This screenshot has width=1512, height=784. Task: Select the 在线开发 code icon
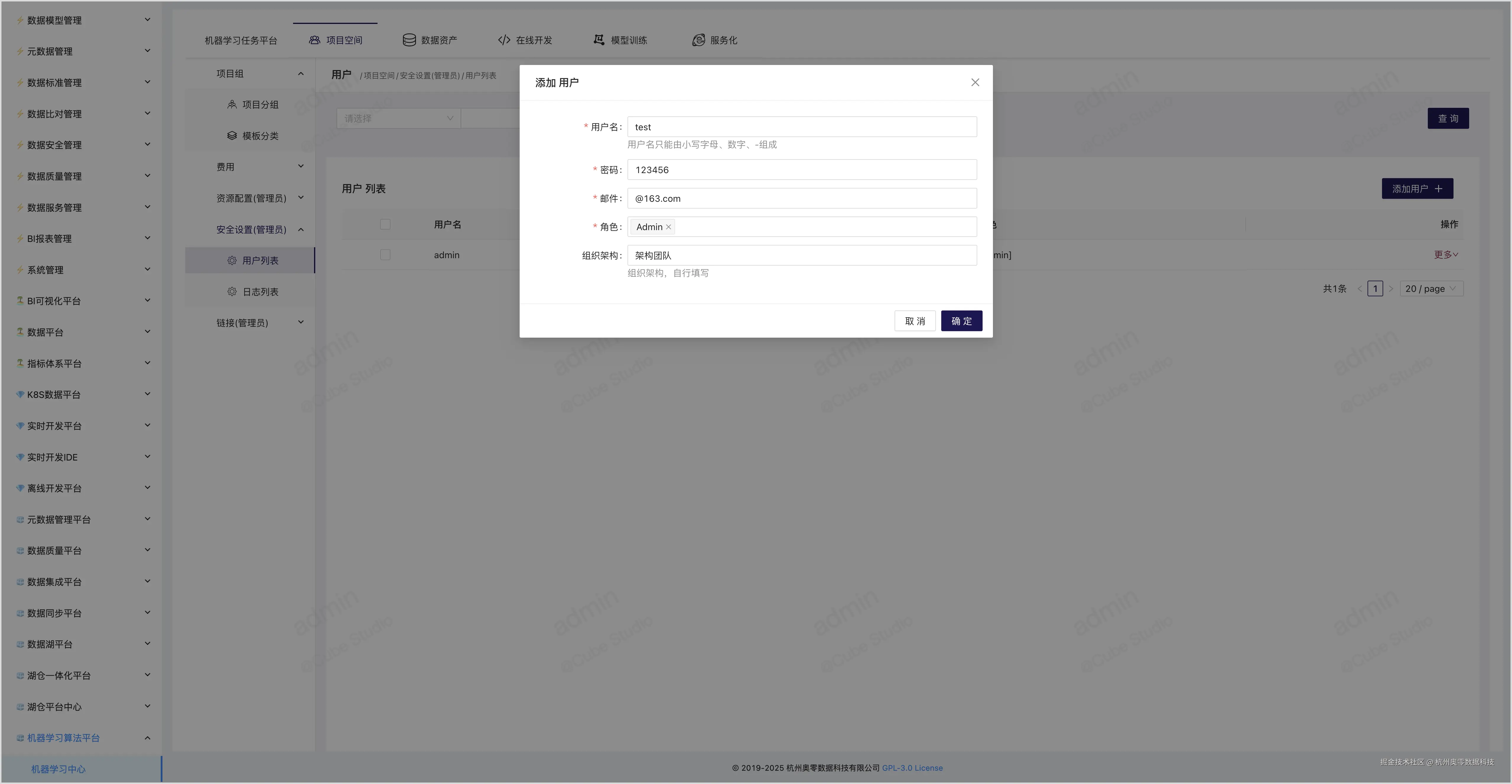click(x=504, y=40)
